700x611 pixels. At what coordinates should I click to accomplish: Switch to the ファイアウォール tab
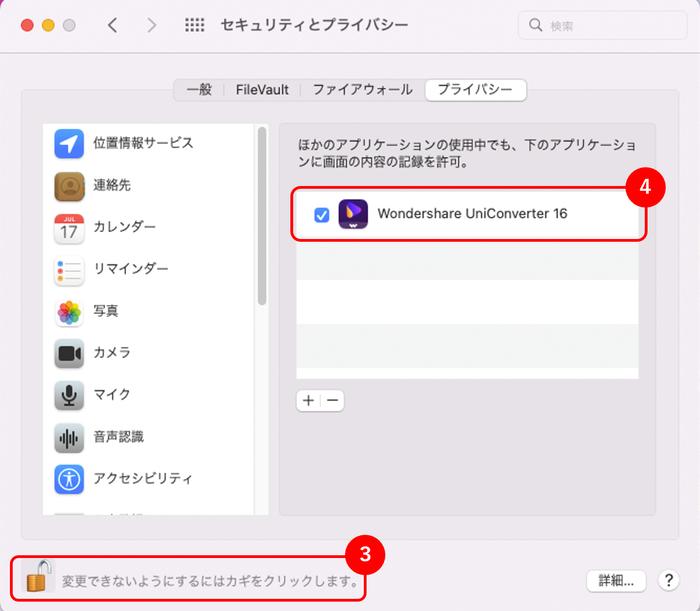[362, 90]
